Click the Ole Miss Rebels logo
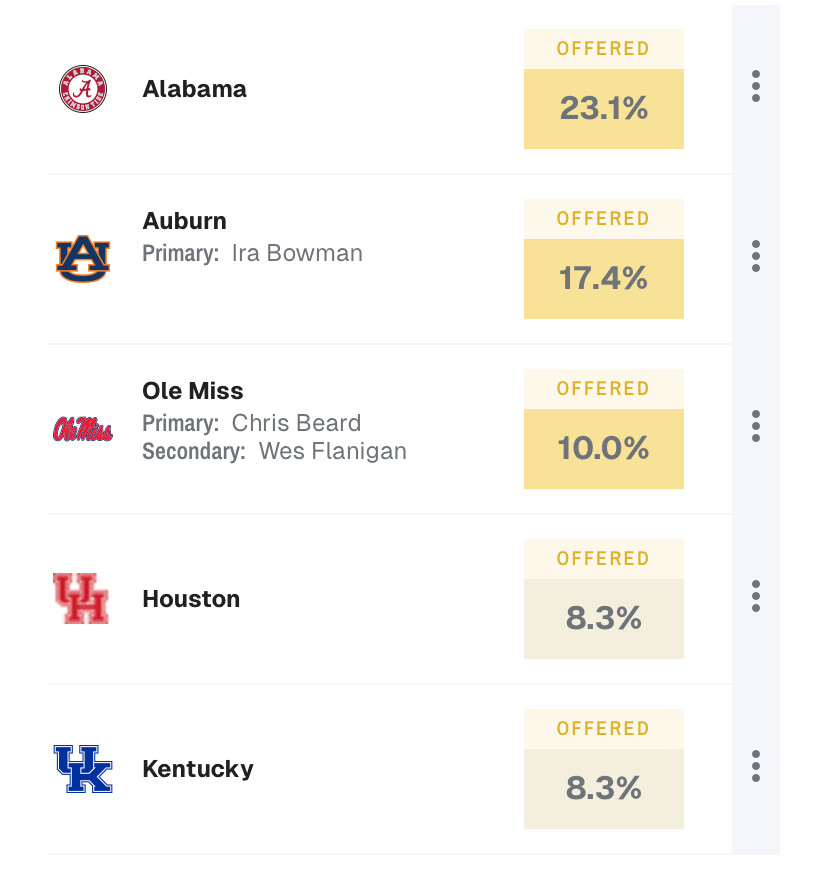 point(82,429)
